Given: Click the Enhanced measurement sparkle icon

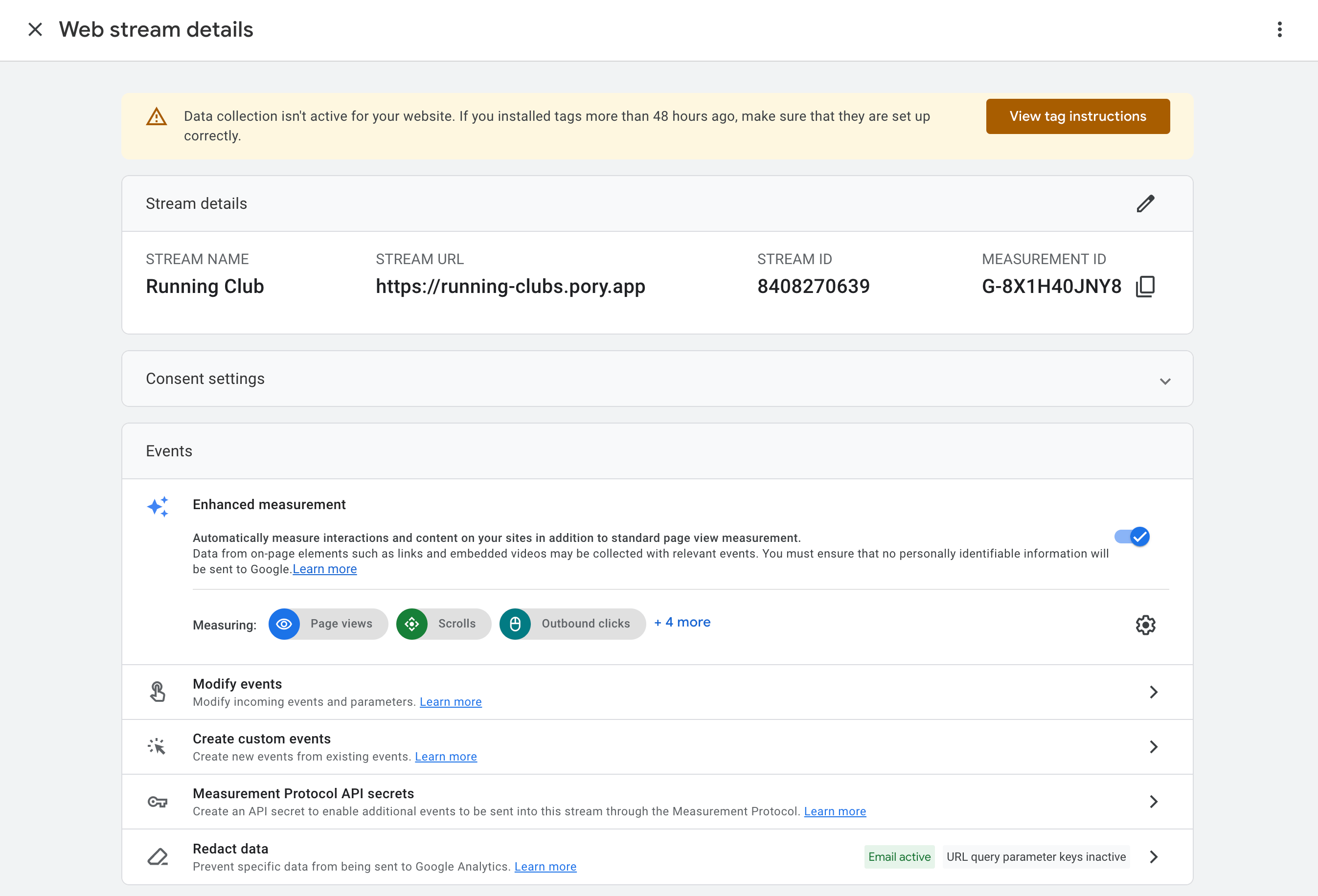Looking at the screenshot, I should point(158,506).
